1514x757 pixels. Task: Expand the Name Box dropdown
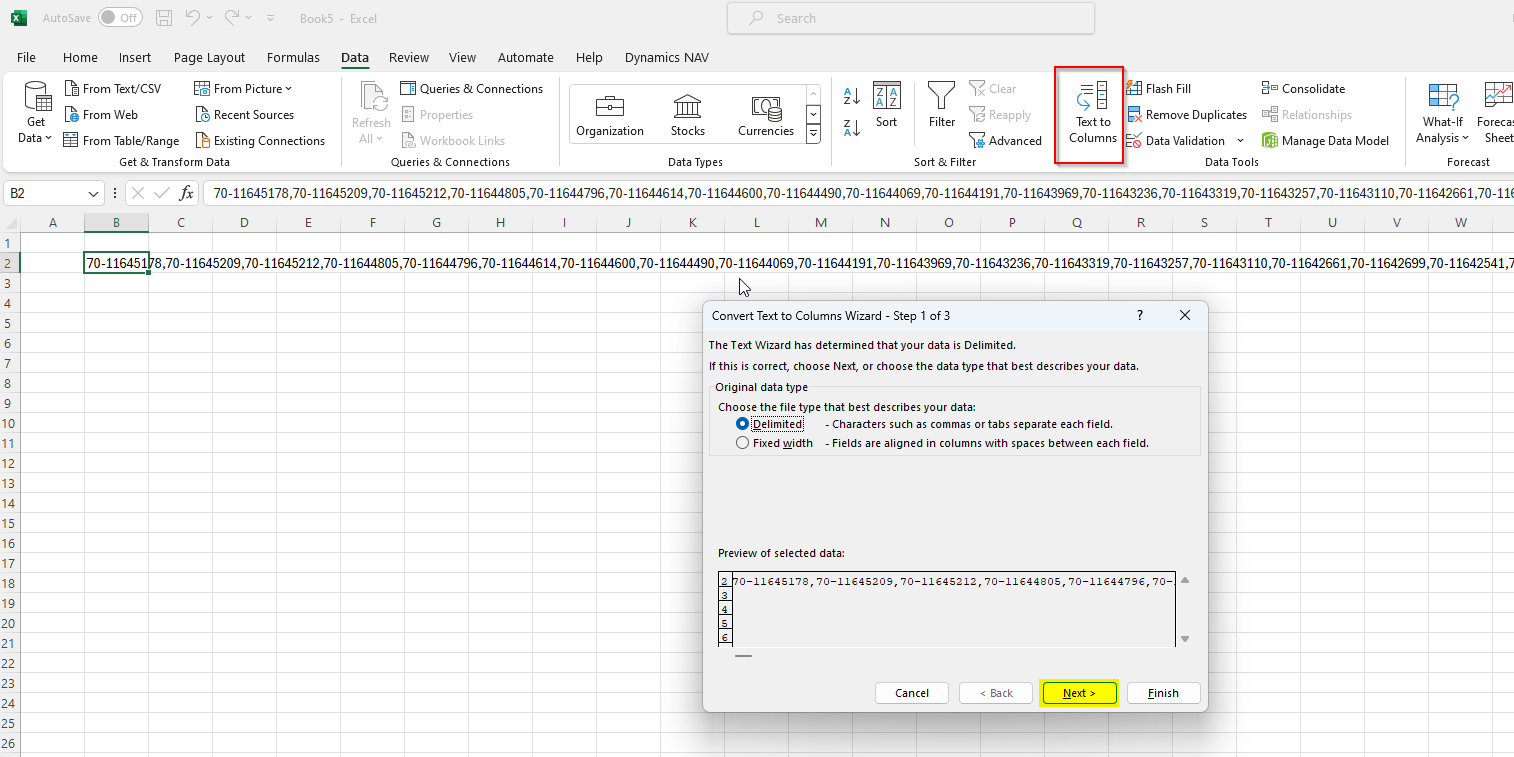point(94,194)
